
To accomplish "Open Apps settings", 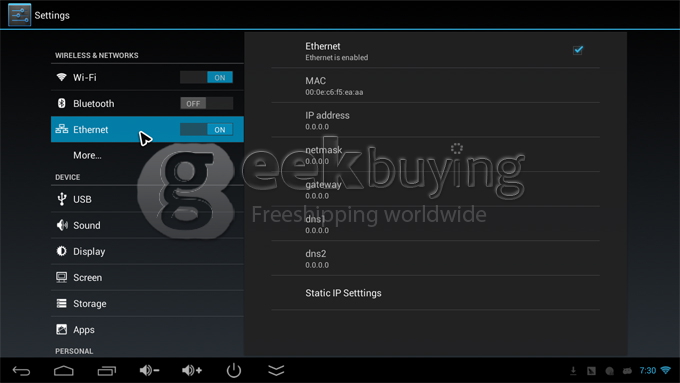I will [x=147, y=330].
